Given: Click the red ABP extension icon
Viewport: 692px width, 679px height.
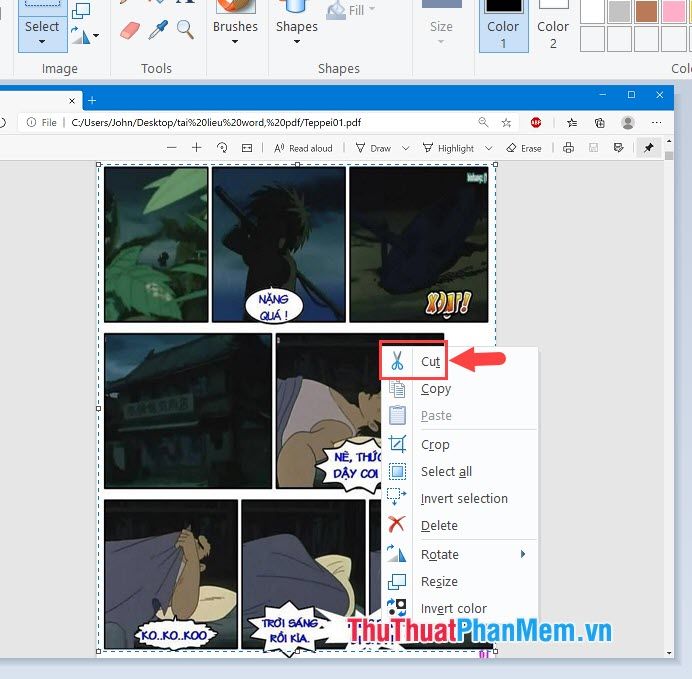Looking at the screenshot, I should coord(536,123).
